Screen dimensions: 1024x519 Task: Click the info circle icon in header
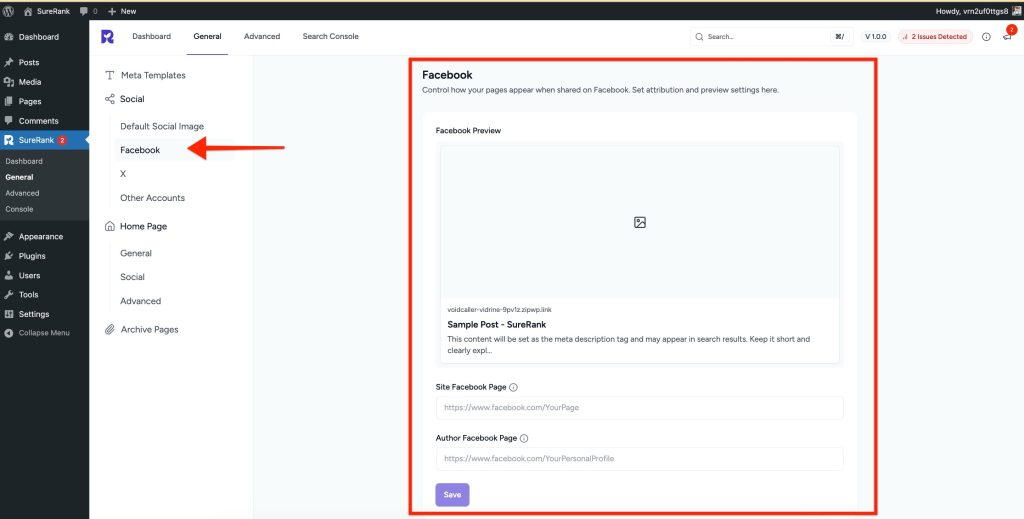(986, 37)
